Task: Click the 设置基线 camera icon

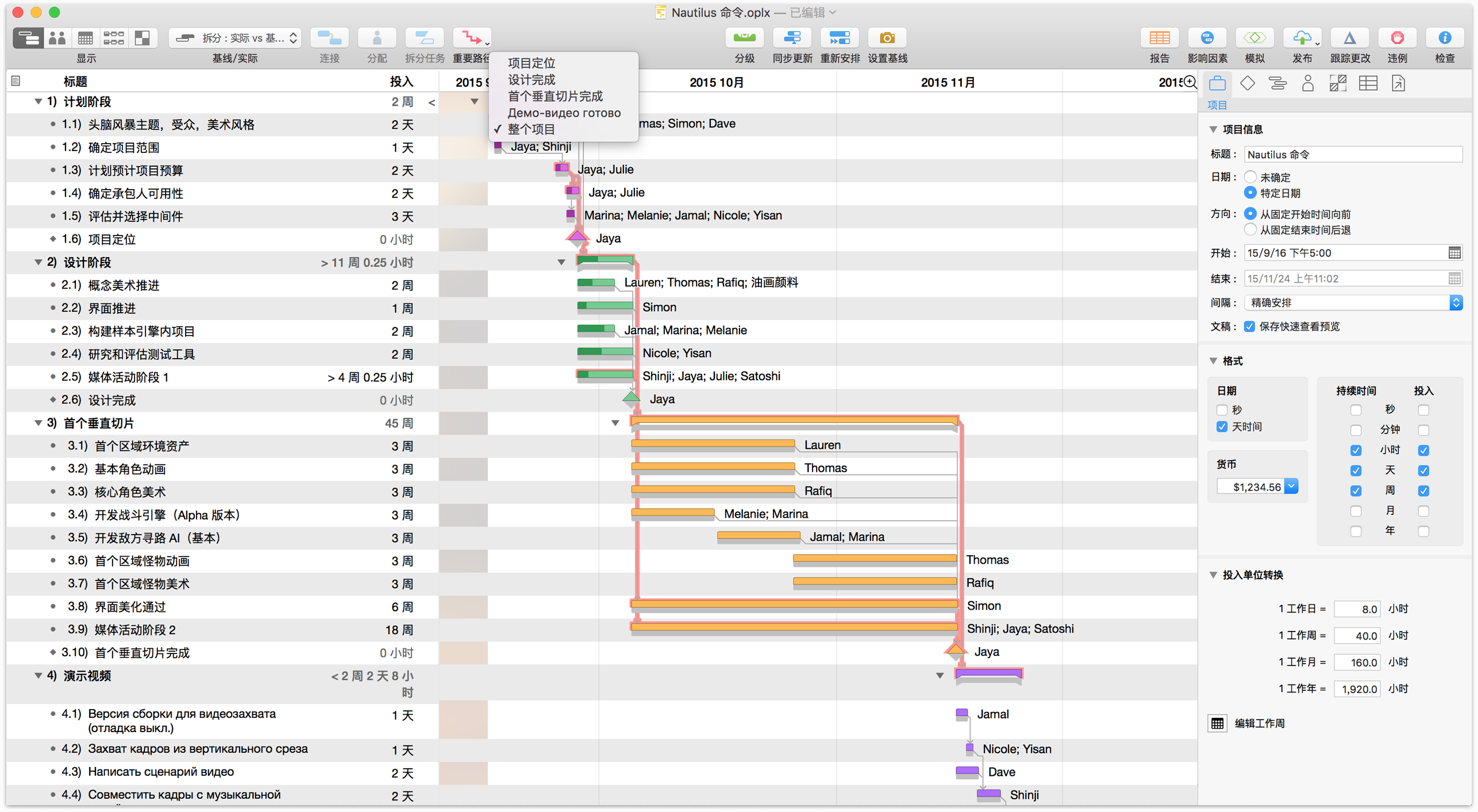Action: click(x=887, y=39)
